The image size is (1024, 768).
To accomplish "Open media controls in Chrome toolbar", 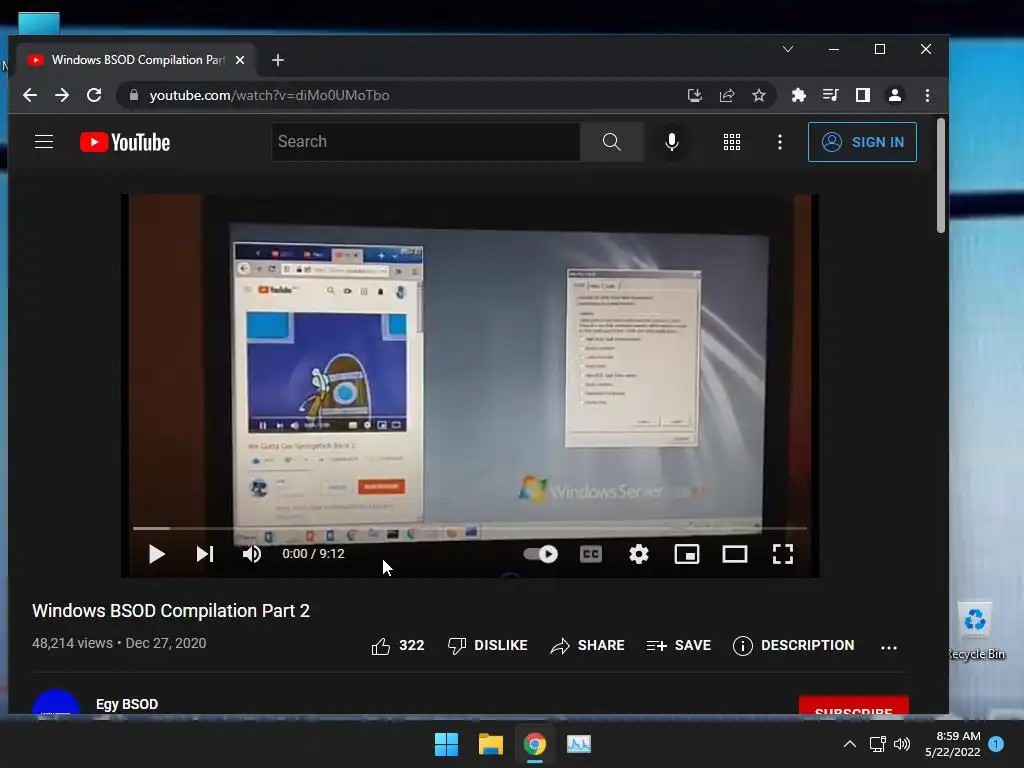I will click(831, 95).
